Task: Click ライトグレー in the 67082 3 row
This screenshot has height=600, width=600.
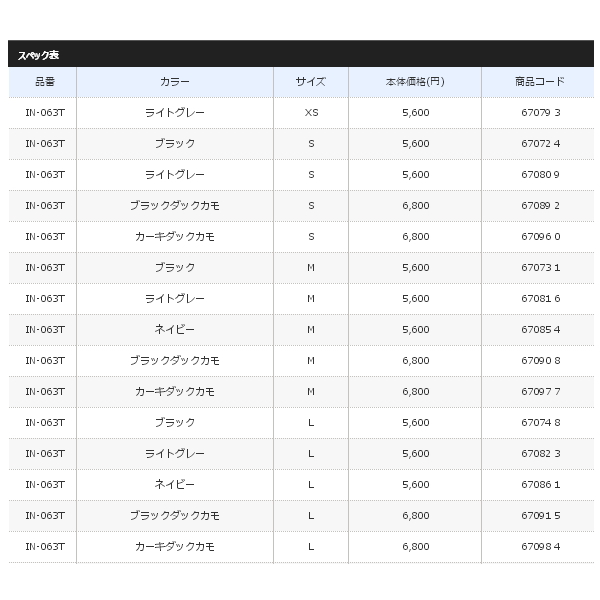Action: [175, 453]
